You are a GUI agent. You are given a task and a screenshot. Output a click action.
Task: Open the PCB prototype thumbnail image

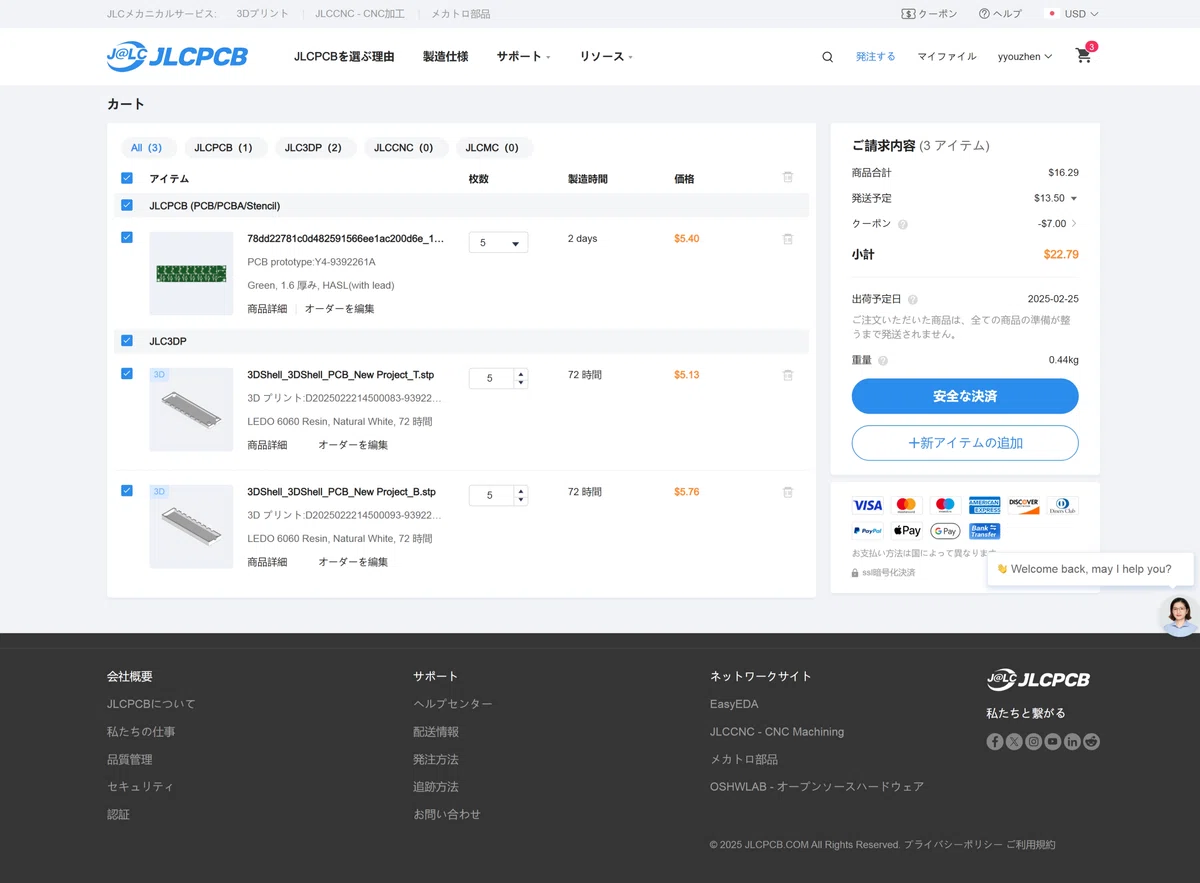pos(191,273)
